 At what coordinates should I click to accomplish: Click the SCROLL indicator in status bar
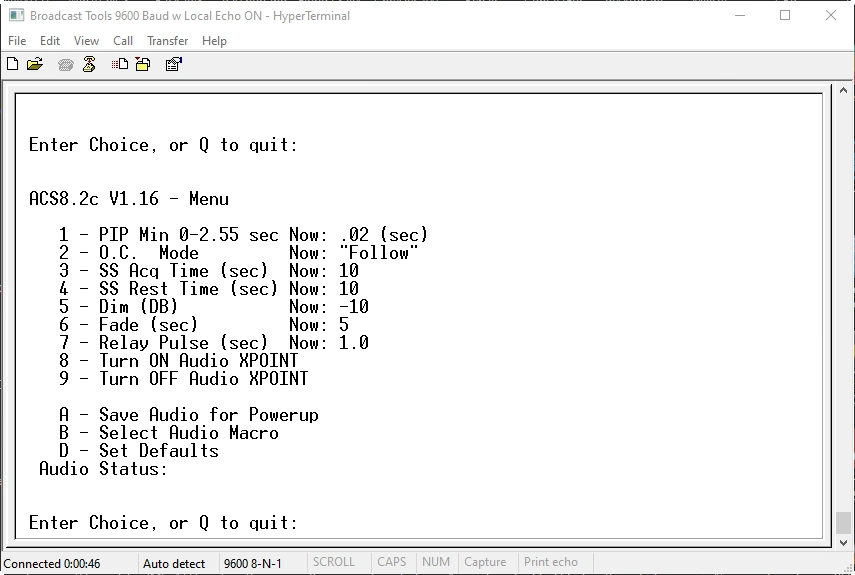334,562
